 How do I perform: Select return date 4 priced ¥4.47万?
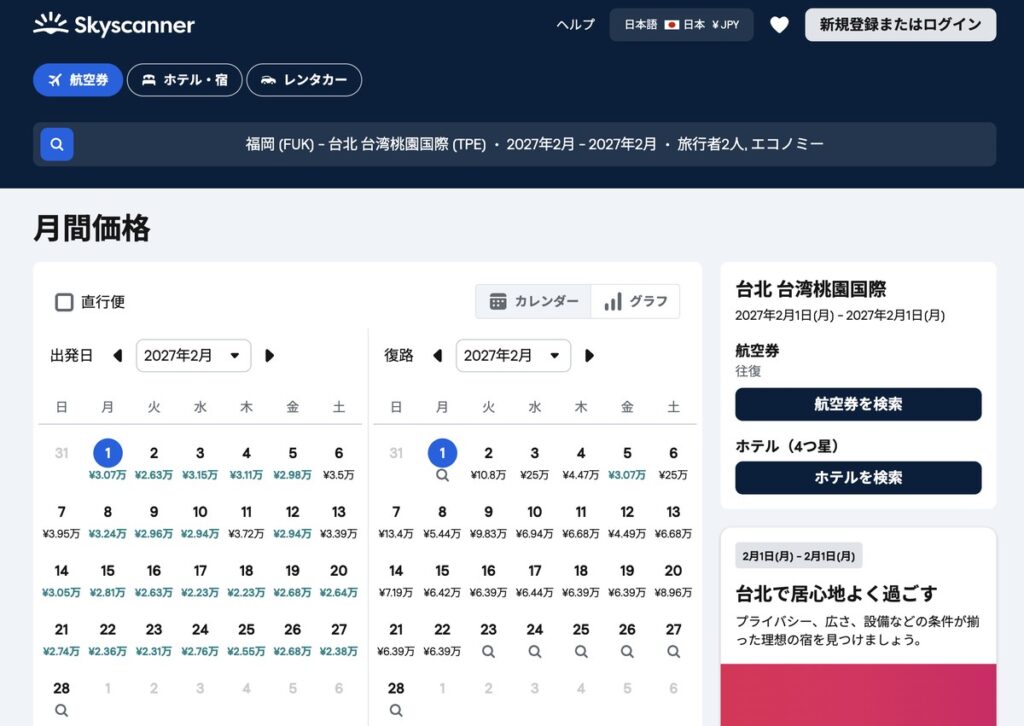pyautogui.click(x=581, y=461)
